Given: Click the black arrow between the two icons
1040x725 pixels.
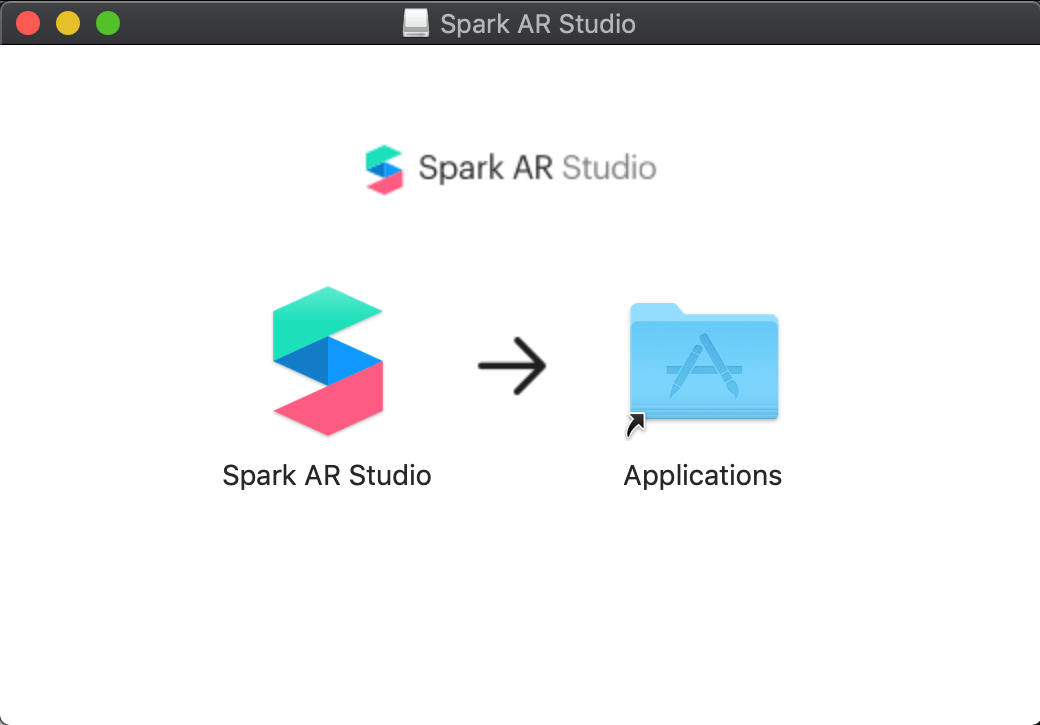Looking at the screenshot, I should pyautogui.click(x=512, y=364).
